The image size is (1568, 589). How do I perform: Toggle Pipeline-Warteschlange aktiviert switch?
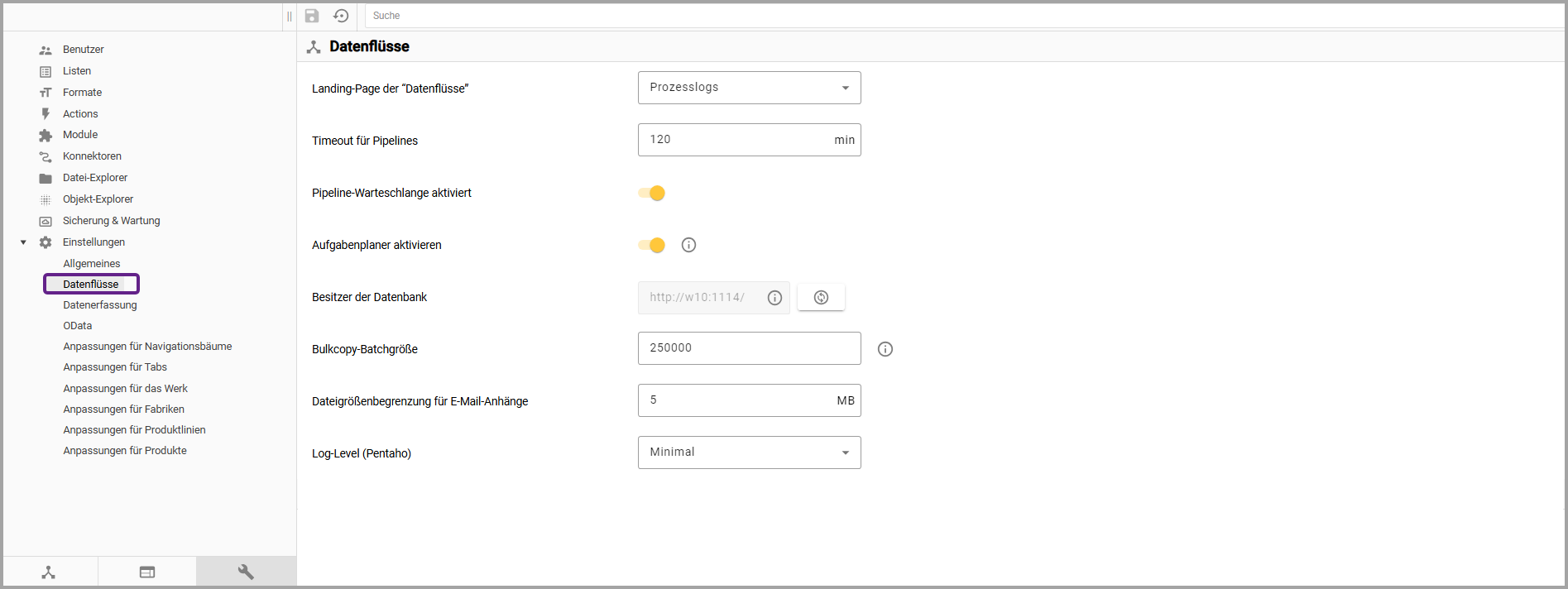(x=652, y=193)
